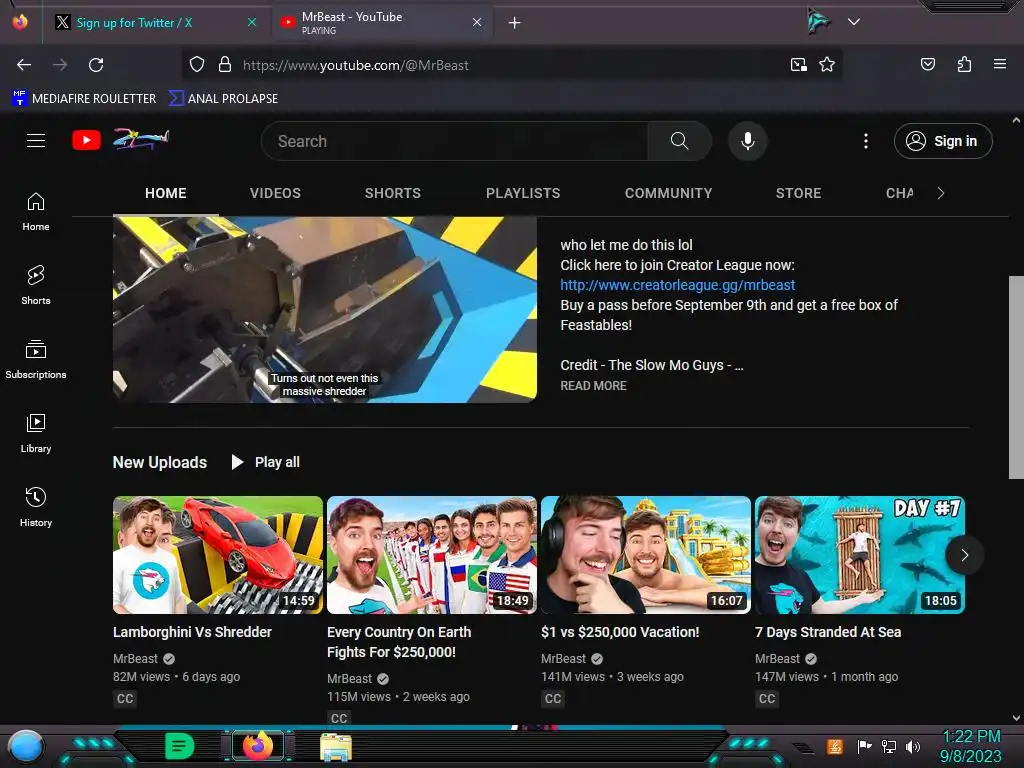Click the page vertical scrollbar
The image size is (1024, 768).
1016,377
